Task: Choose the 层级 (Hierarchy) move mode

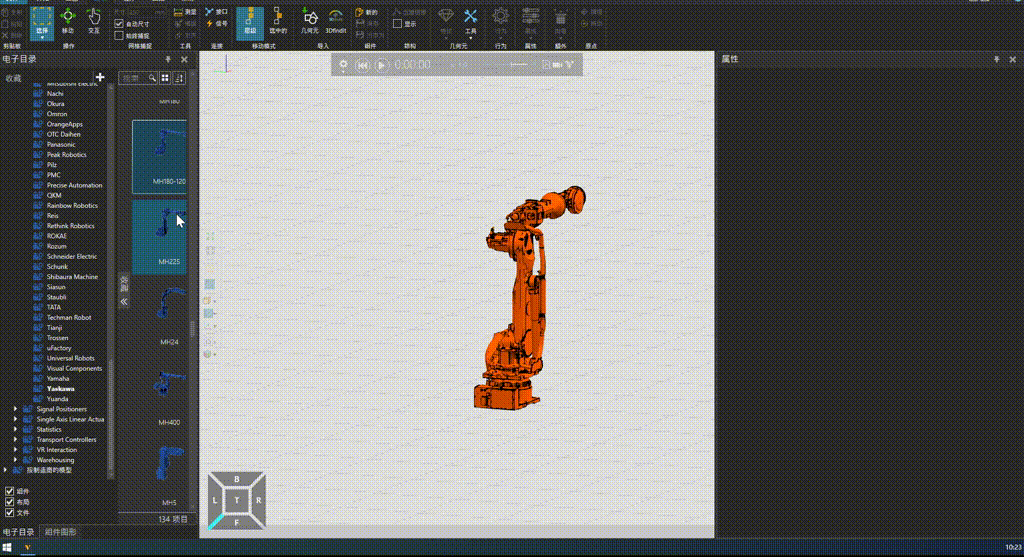Action: (249, 22)
